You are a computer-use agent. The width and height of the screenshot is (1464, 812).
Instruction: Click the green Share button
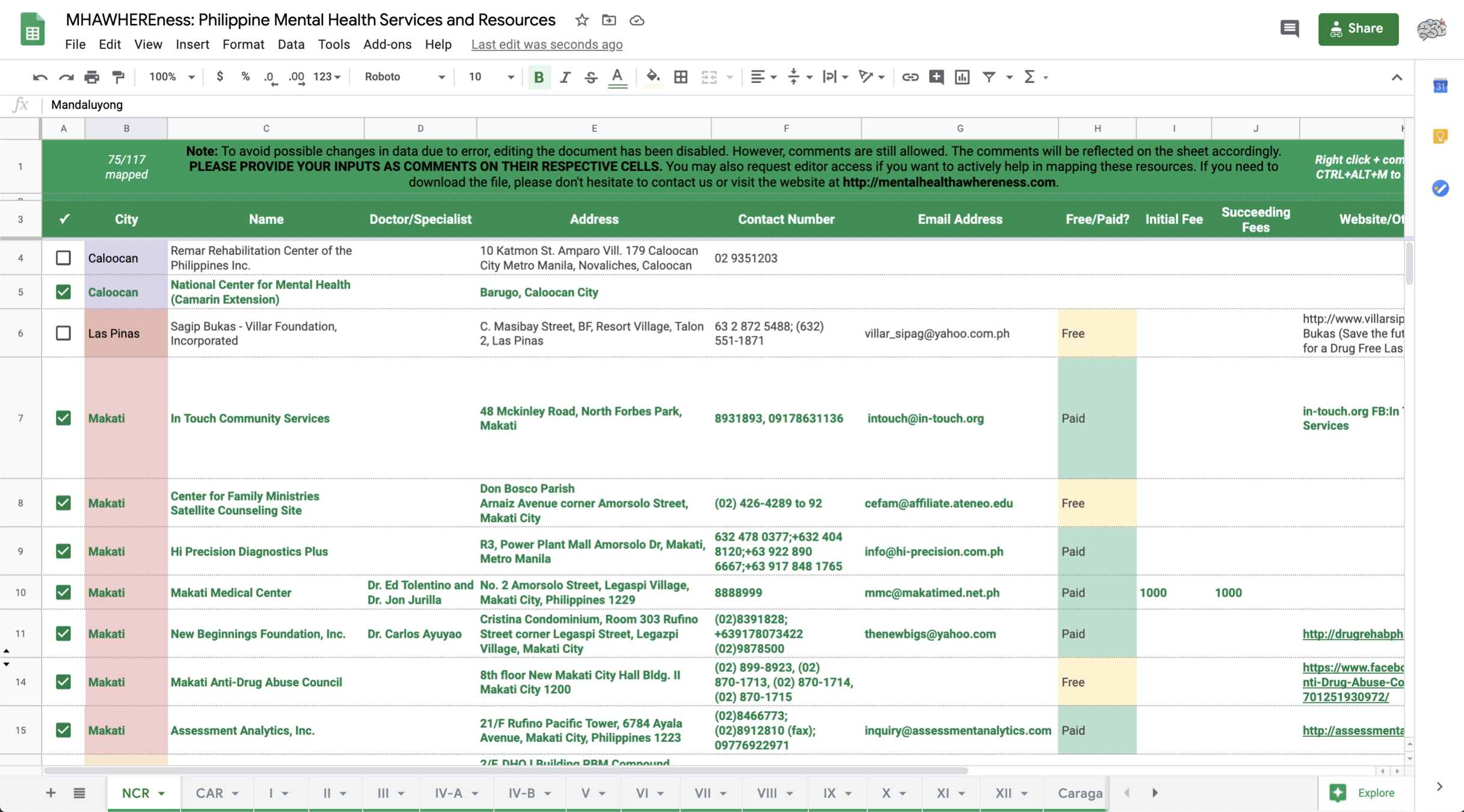pyautogui.click(x=1358, y=29)
